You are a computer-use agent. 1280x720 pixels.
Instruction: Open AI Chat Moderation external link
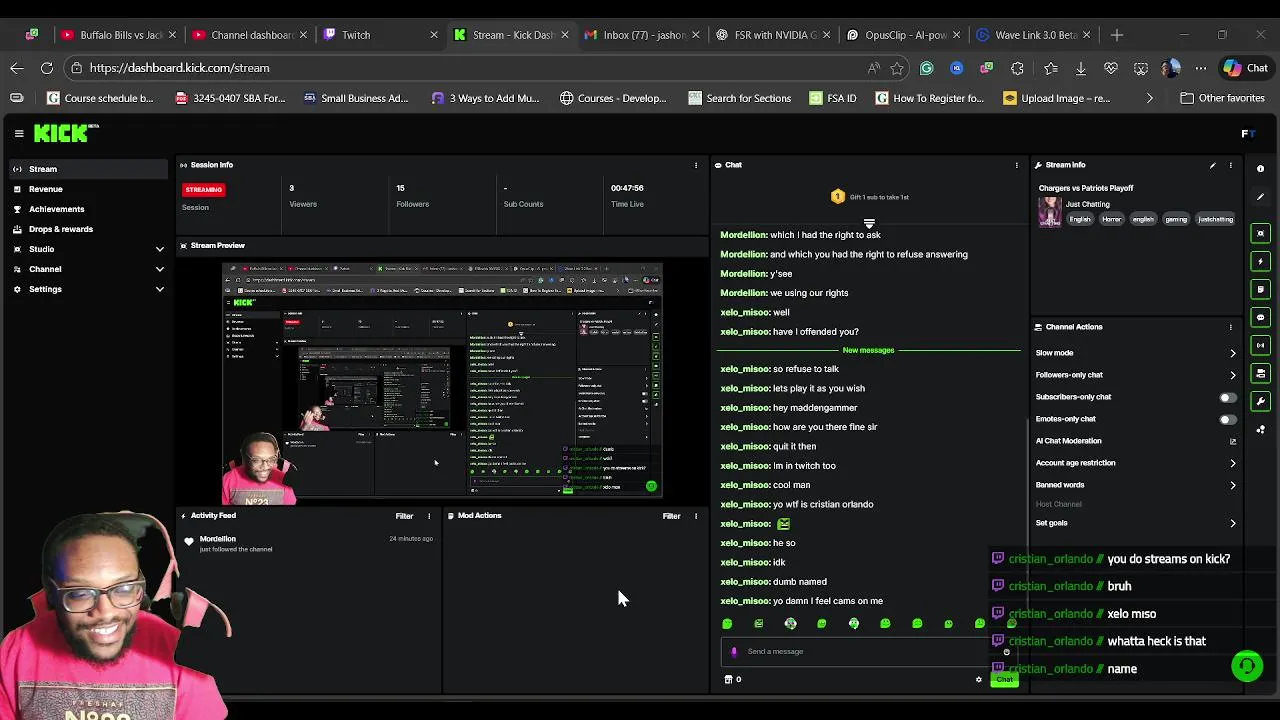pyautogui.click(x=1232, y=441)
